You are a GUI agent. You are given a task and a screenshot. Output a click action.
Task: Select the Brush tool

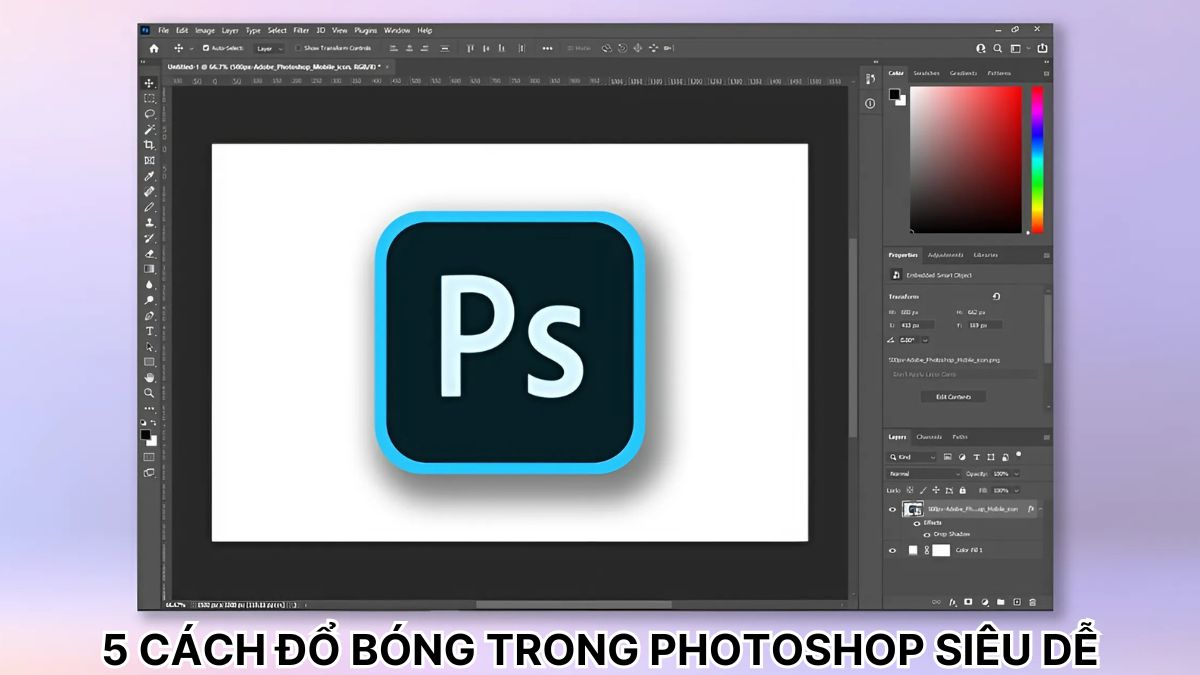tap(149, 207)
